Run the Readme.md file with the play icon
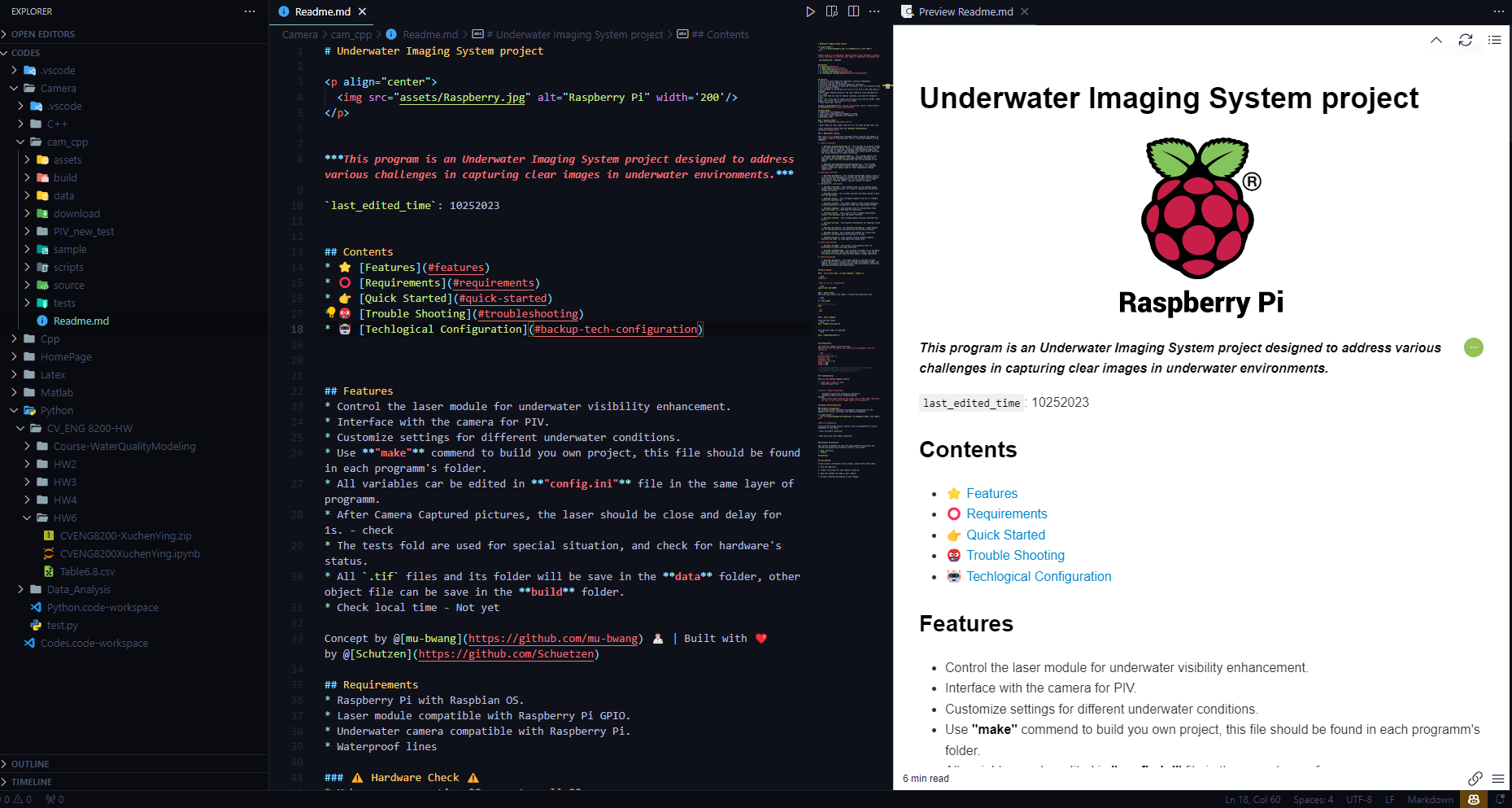 click(810, 11)
